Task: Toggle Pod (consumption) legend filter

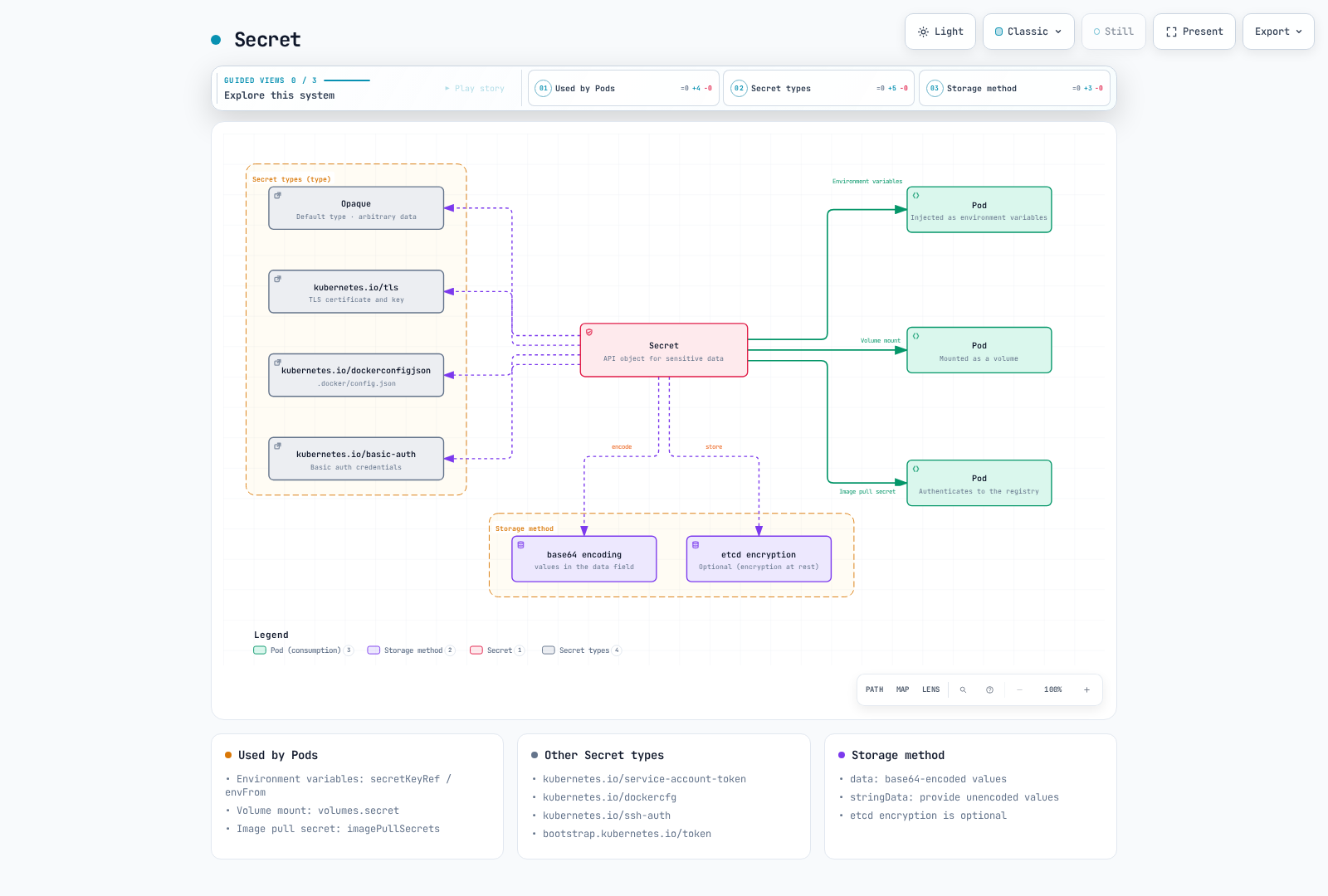Action: (x=303, y=650)
